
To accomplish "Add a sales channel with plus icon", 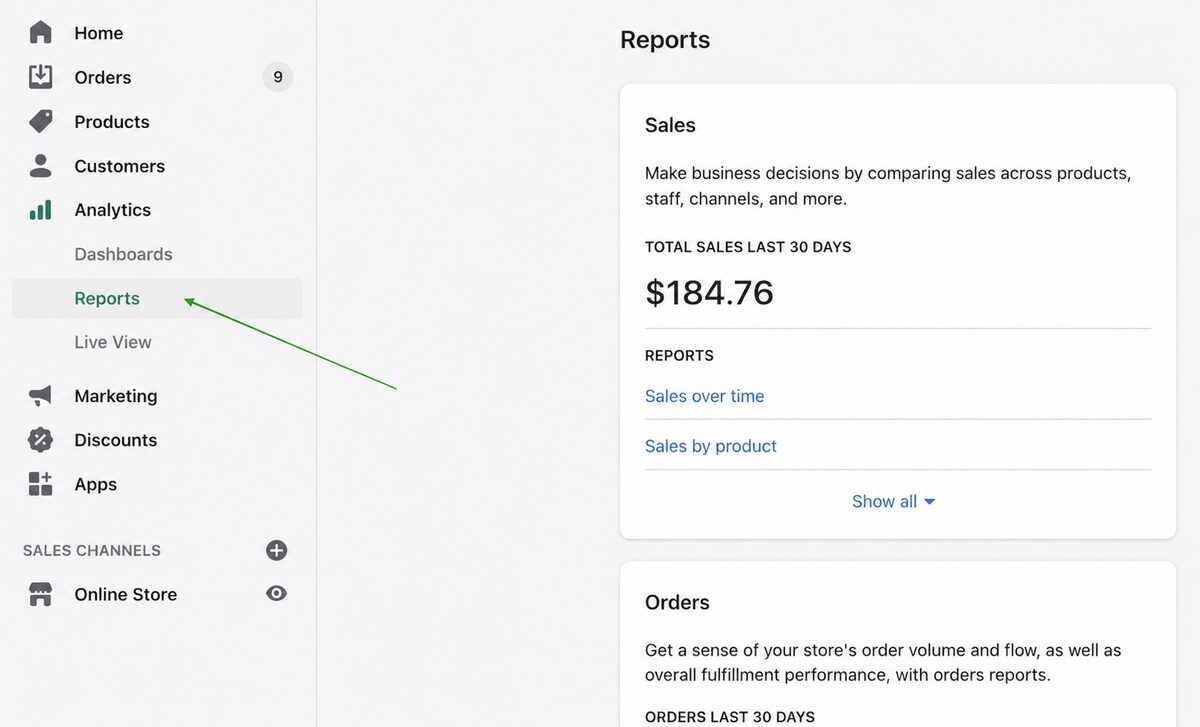I will tap(277, 550).
